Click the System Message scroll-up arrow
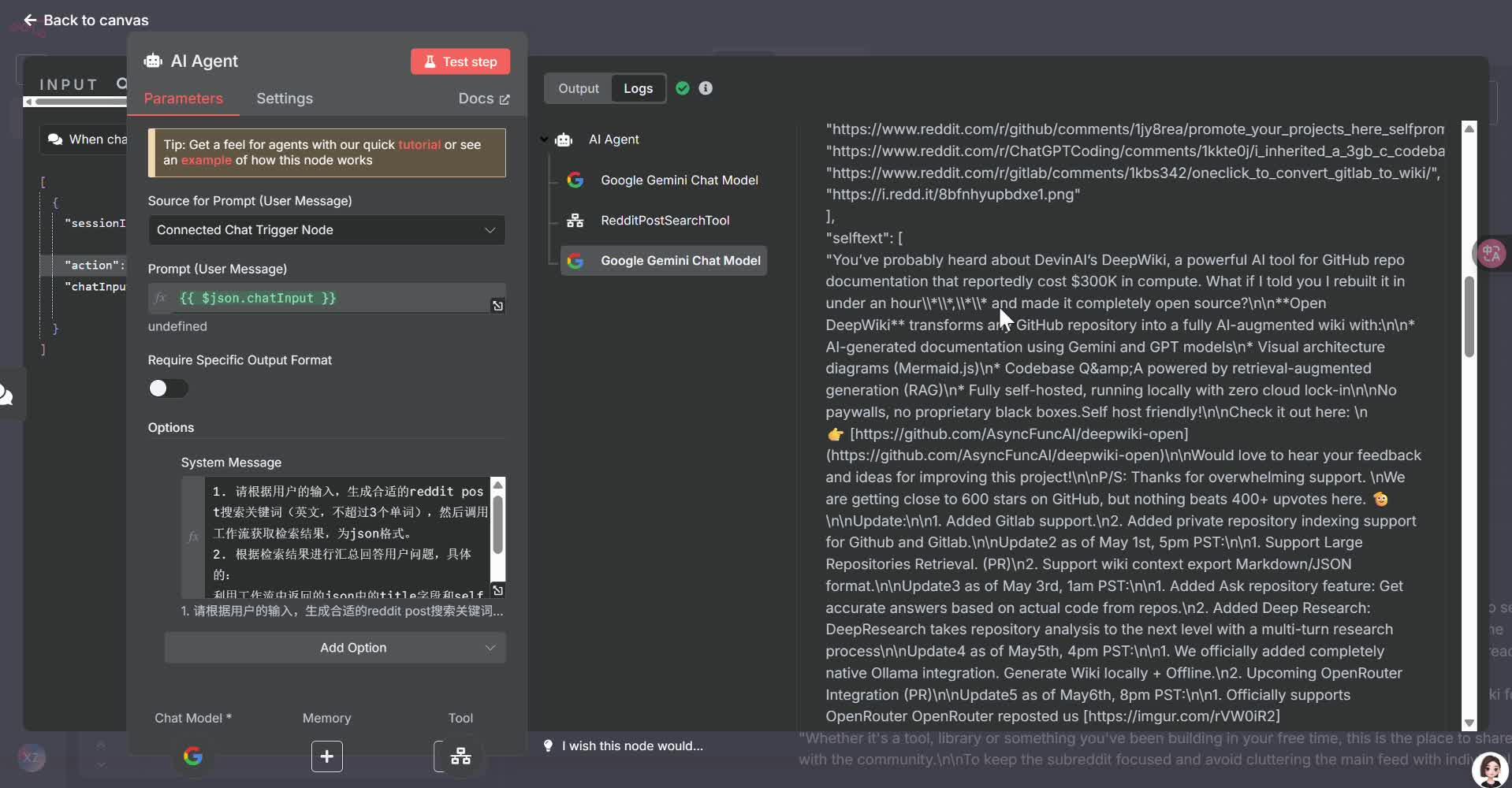 [497, 484]
